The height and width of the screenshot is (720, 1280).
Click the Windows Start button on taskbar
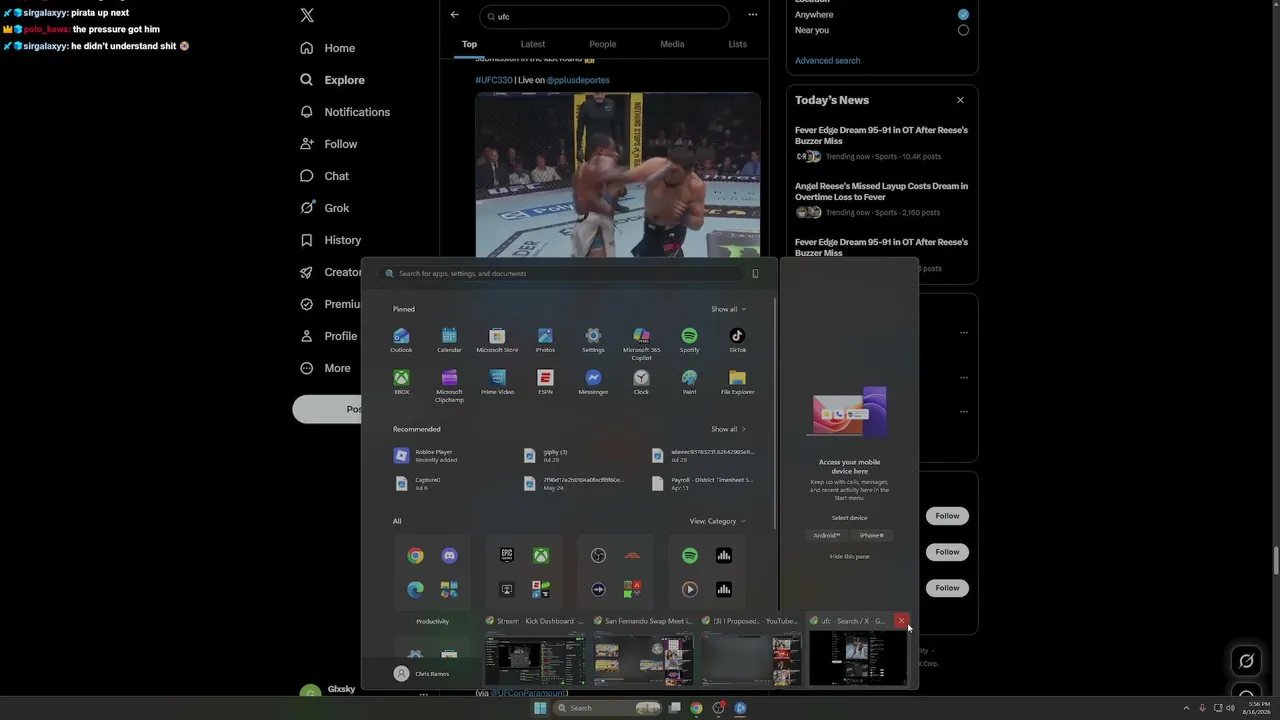pos(540,708)
